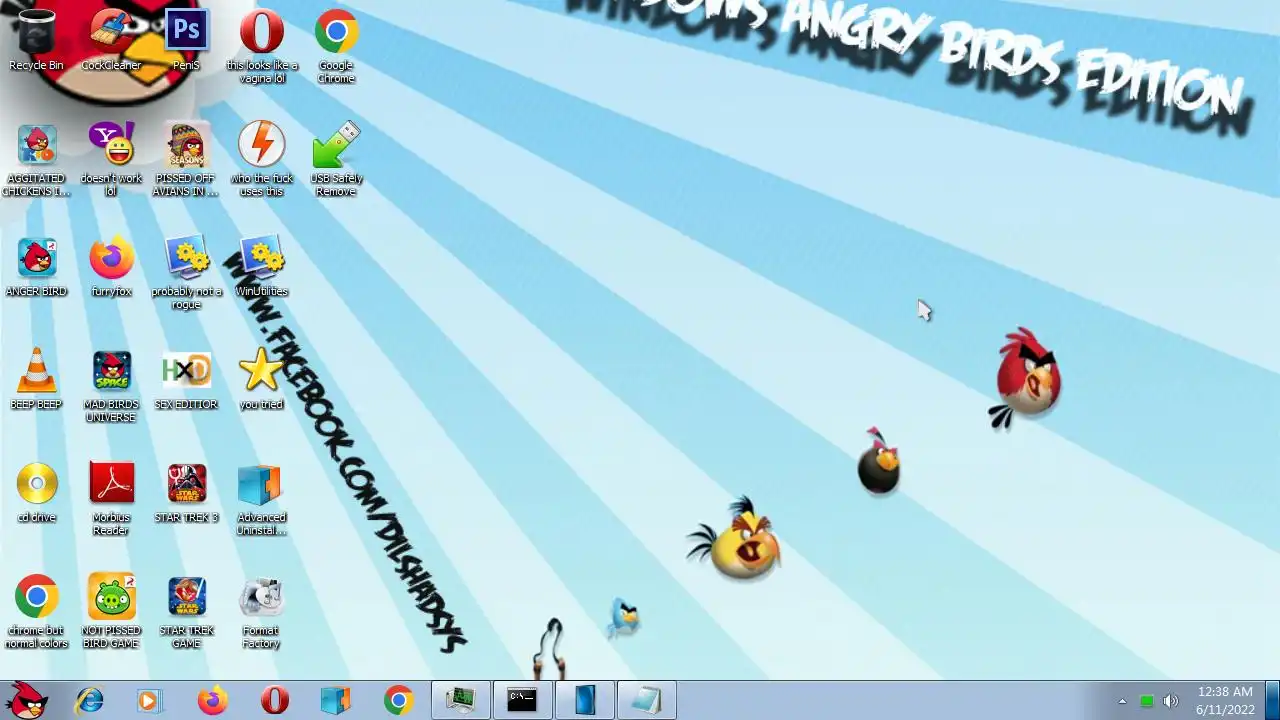Open the cd drive icon

click(x=36, y=493)
